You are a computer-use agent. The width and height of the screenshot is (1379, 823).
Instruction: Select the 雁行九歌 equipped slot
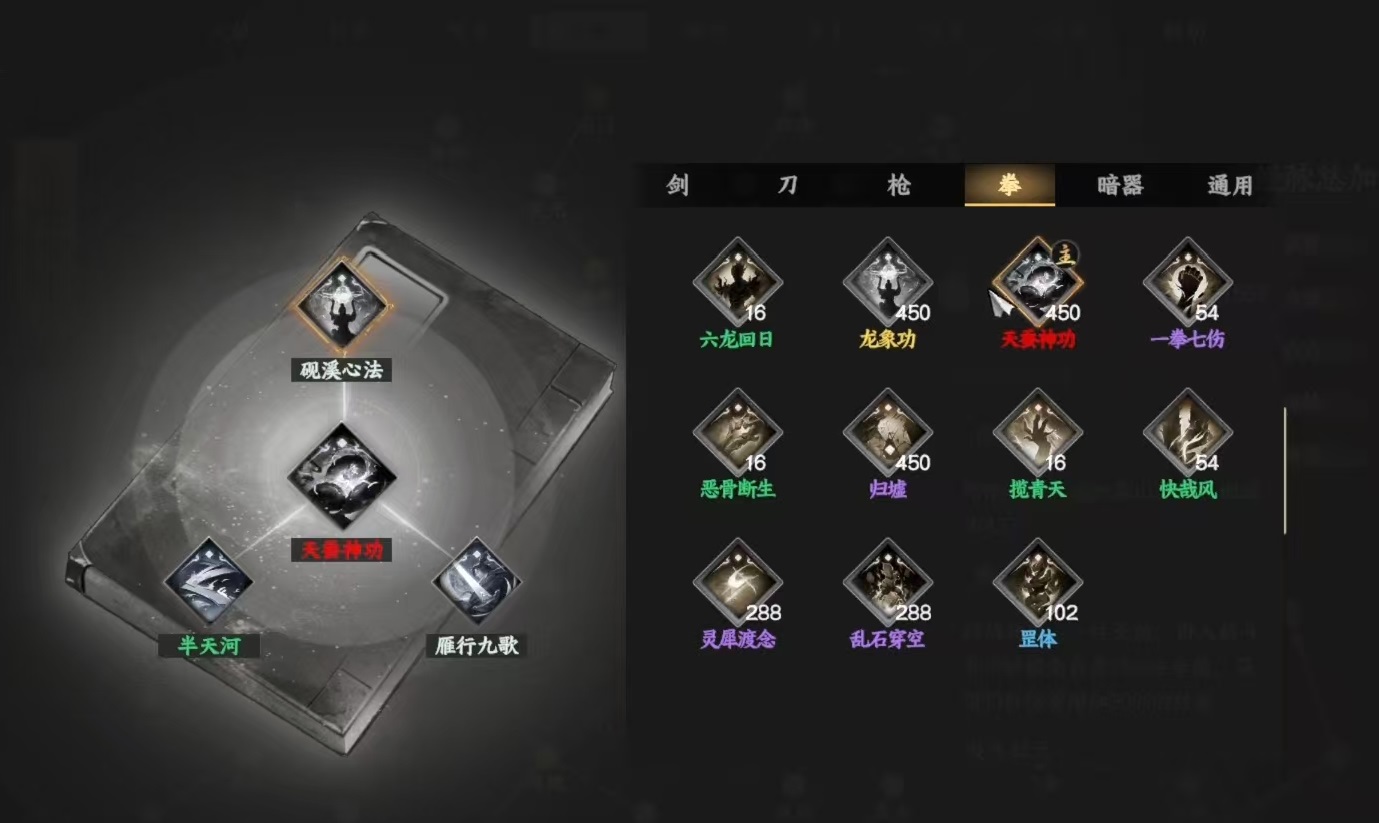(x=476, y=582)
